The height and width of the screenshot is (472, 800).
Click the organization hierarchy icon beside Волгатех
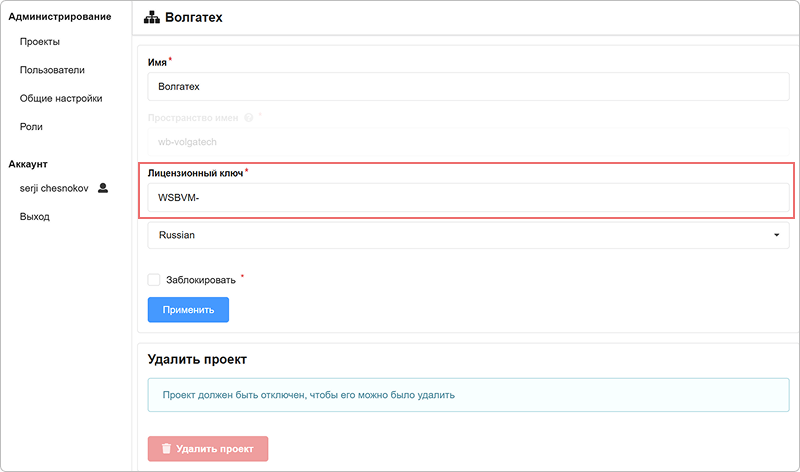coord(152,17)
